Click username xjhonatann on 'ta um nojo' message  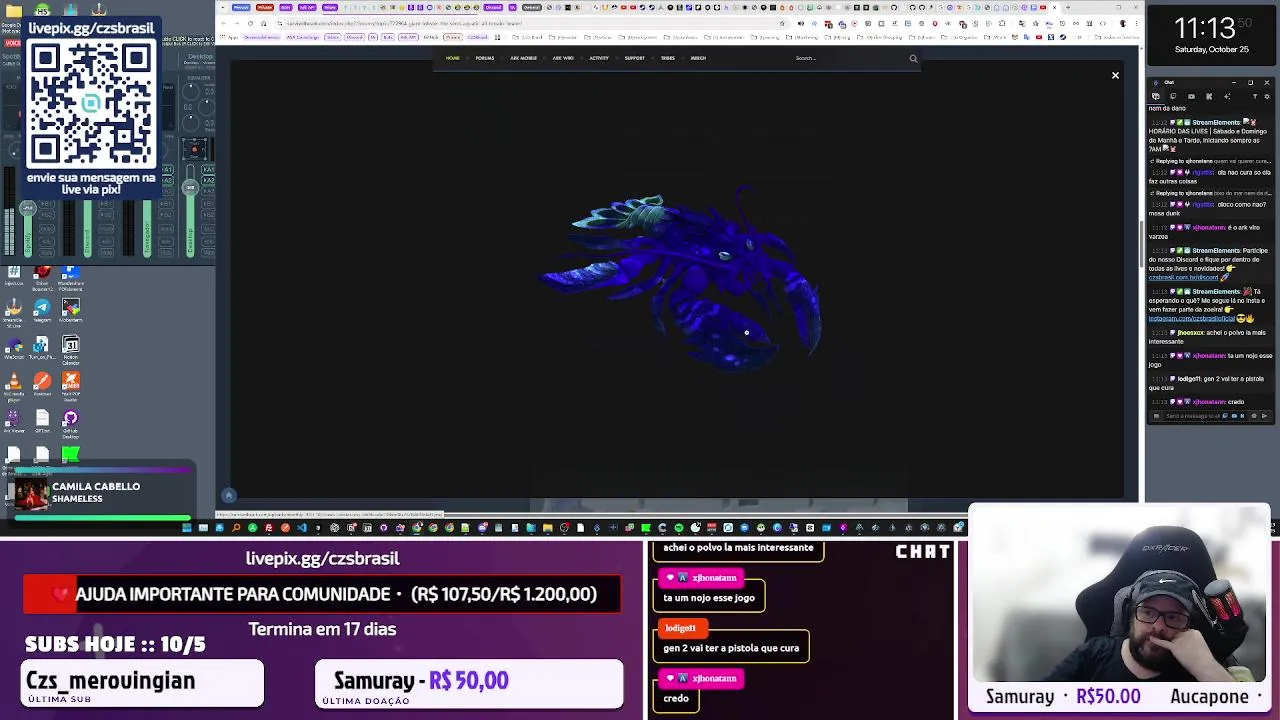(1209, 355)
